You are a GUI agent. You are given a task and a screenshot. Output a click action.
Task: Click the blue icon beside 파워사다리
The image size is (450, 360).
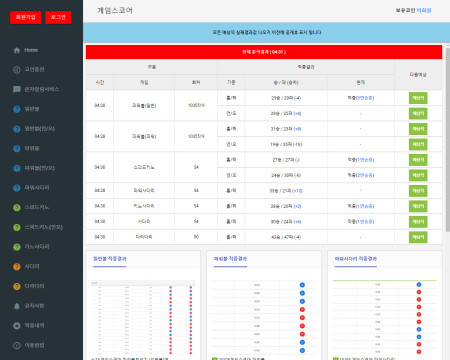click(x=17, y=188)
